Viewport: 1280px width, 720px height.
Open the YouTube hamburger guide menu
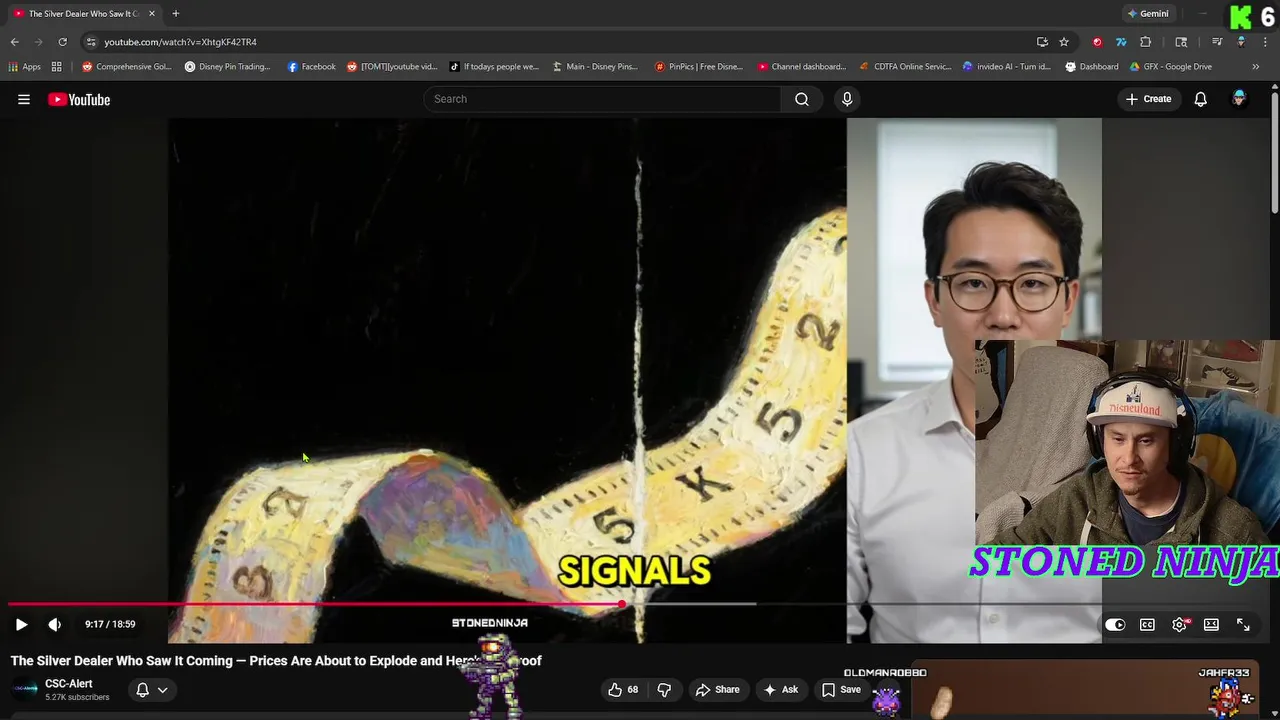coord(24,99)
